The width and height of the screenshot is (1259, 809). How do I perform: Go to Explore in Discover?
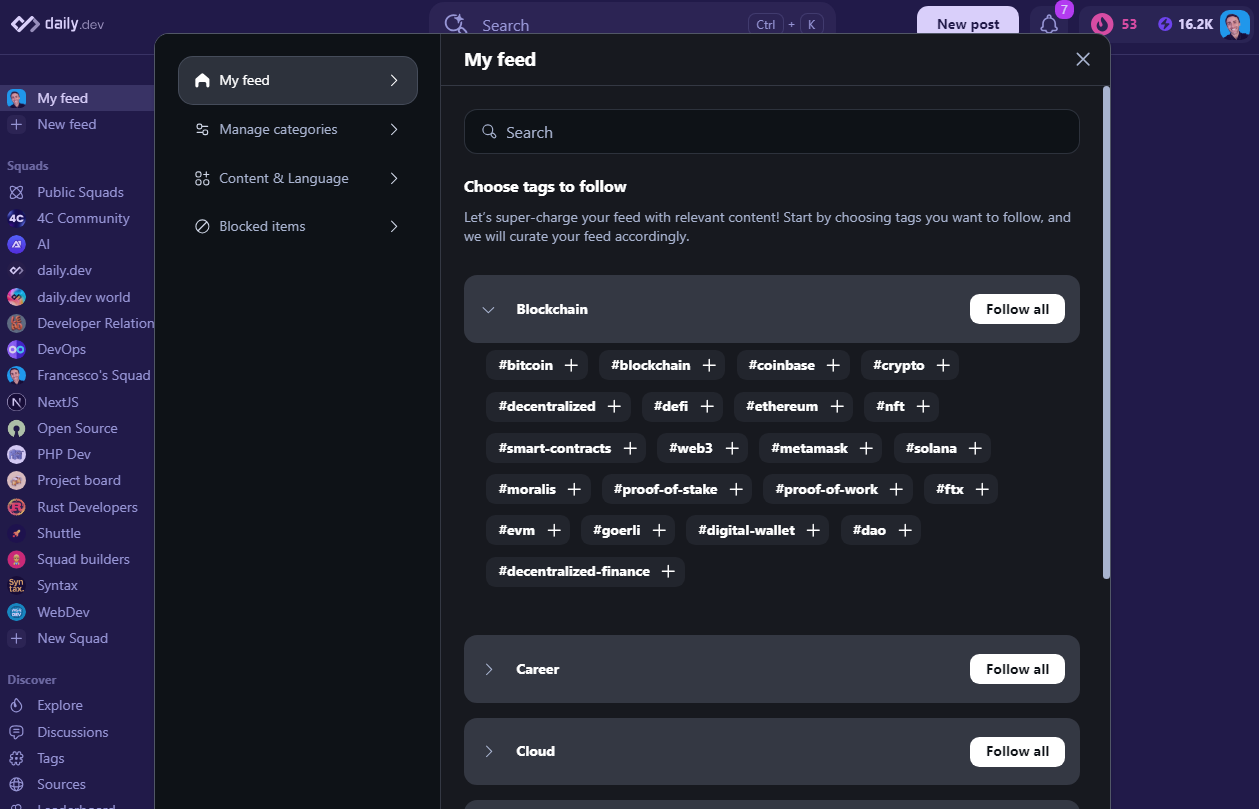coord(77,705)
